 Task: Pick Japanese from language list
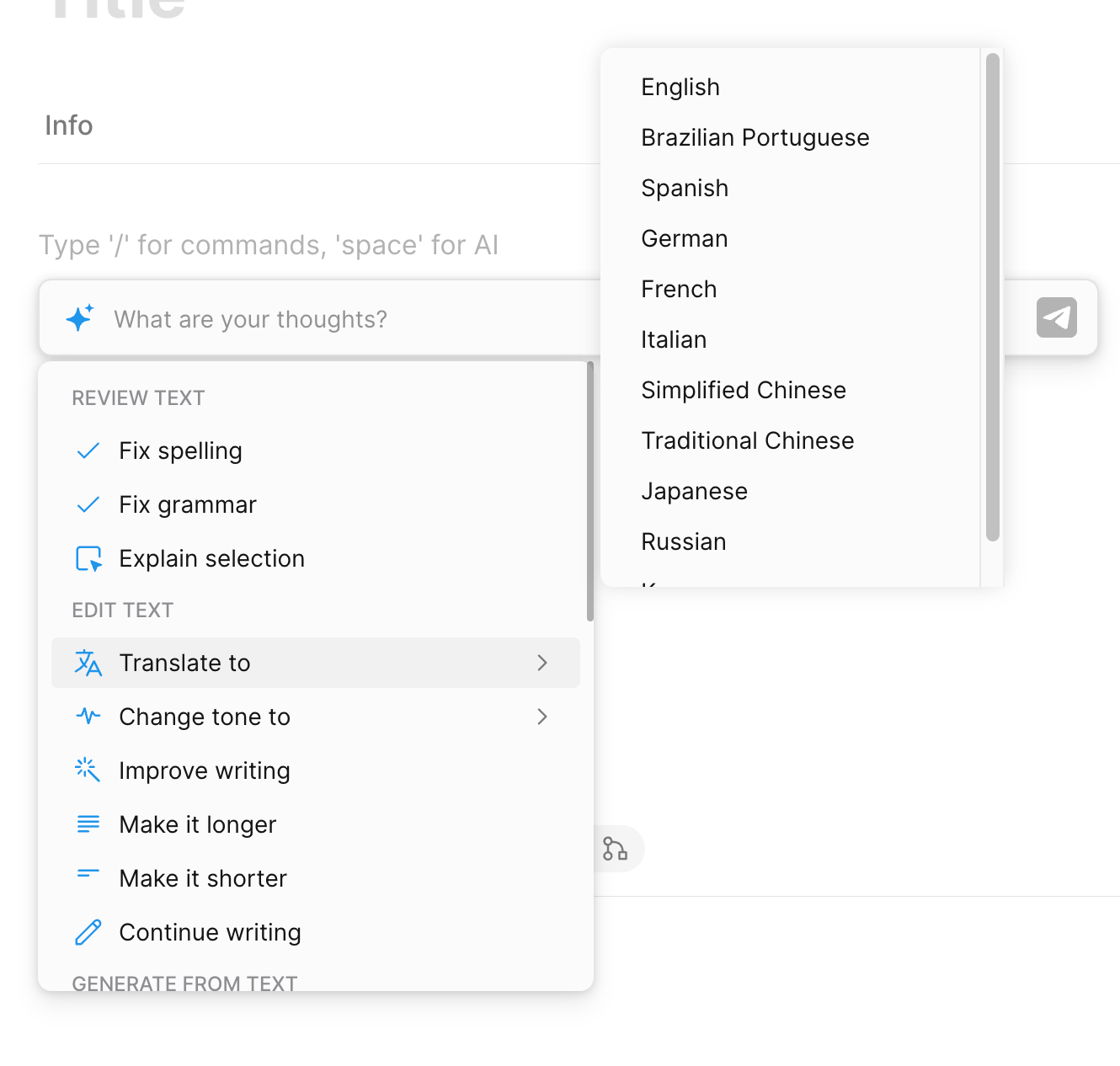[694, 491]
